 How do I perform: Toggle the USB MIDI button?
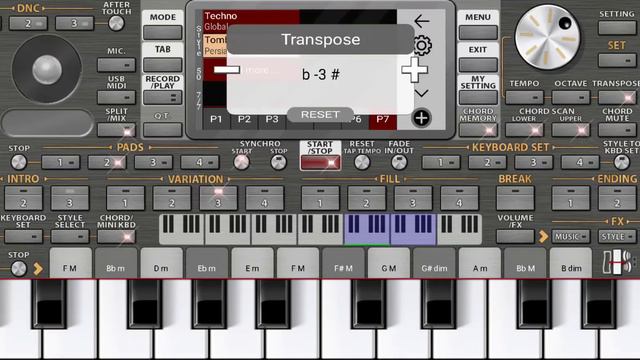116,98
